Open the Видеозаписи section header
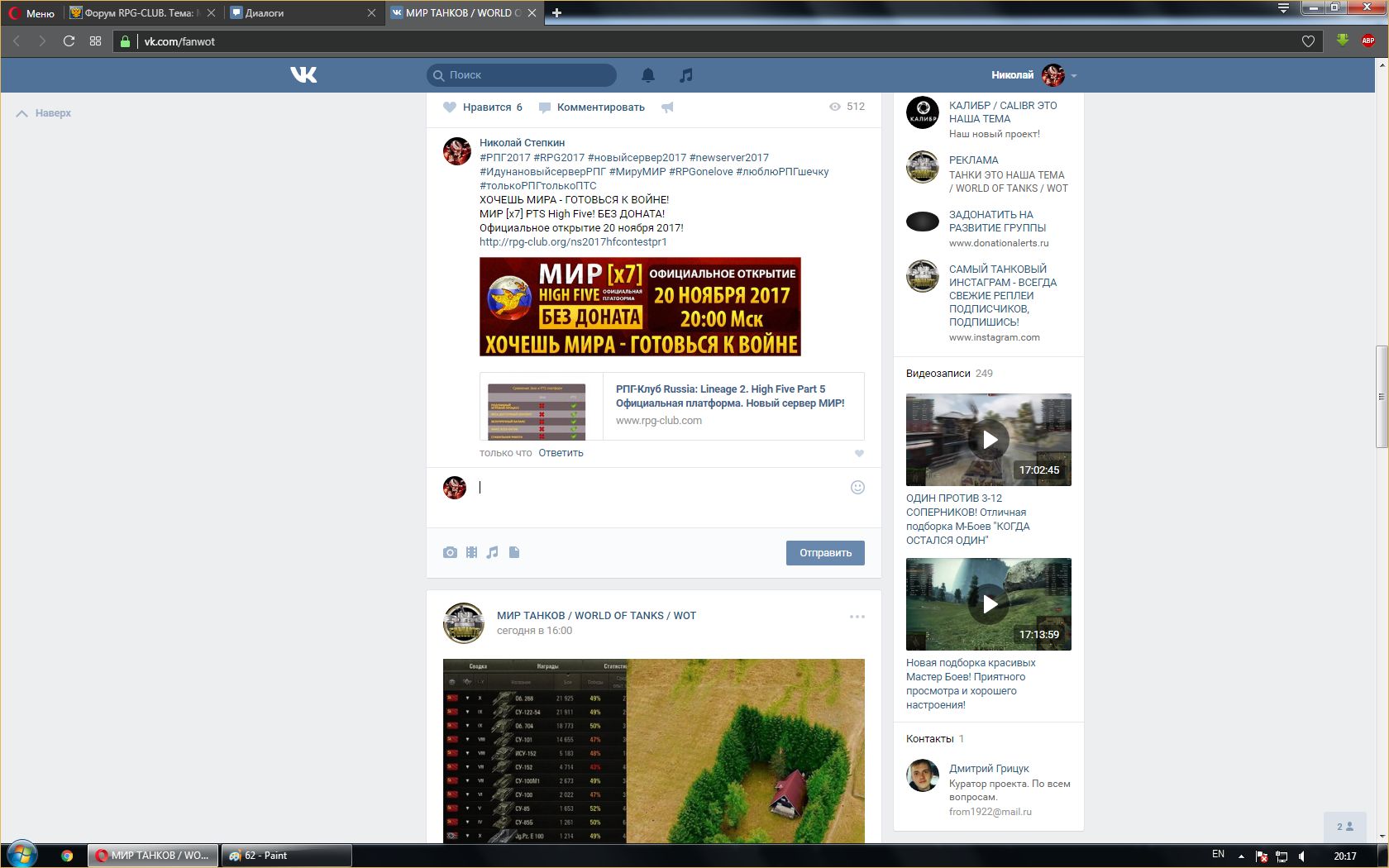This screenshot has height=868, width=1389. [949, 373]
